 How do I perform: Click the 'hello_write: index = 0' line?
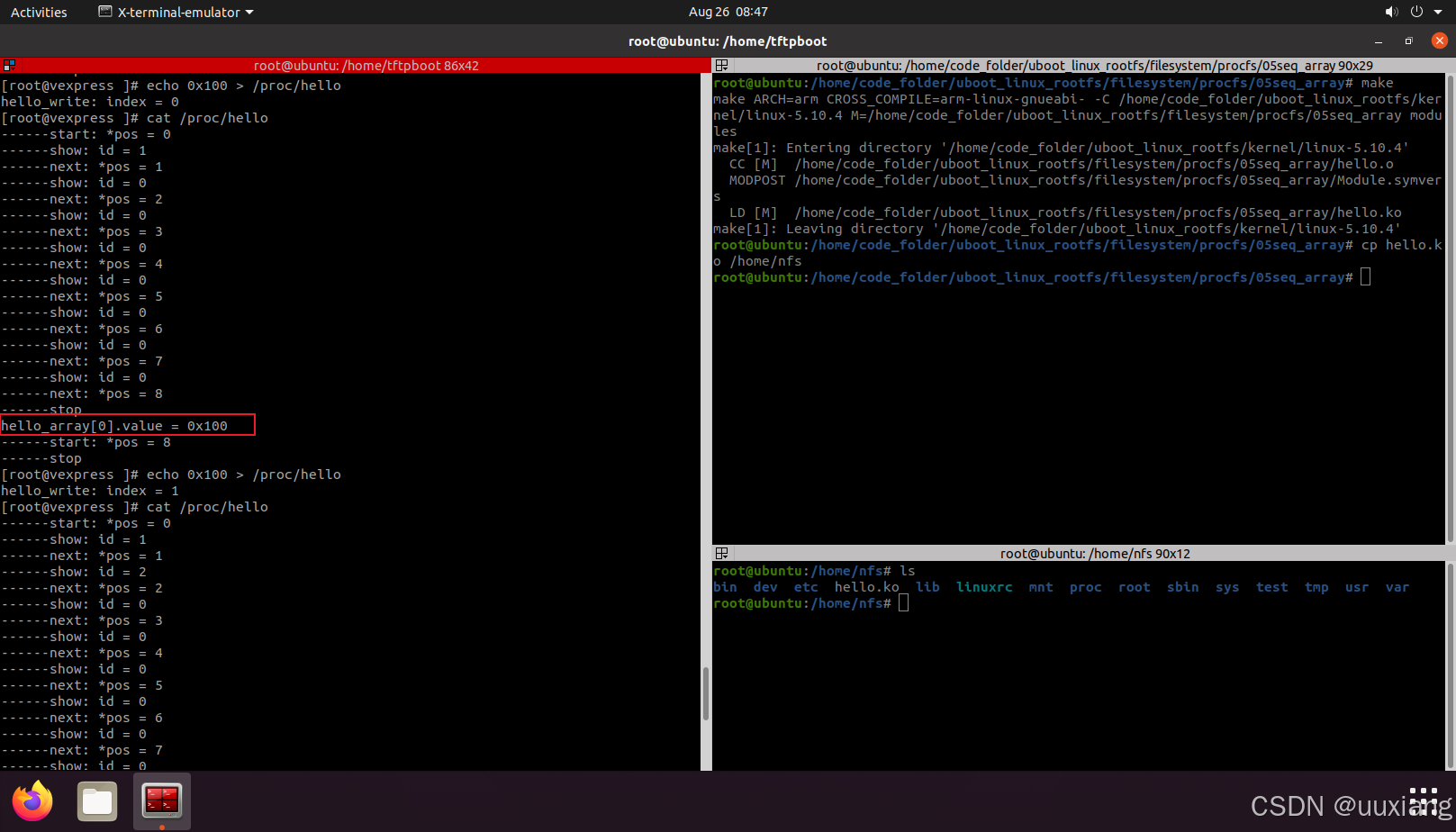[90, 102]
